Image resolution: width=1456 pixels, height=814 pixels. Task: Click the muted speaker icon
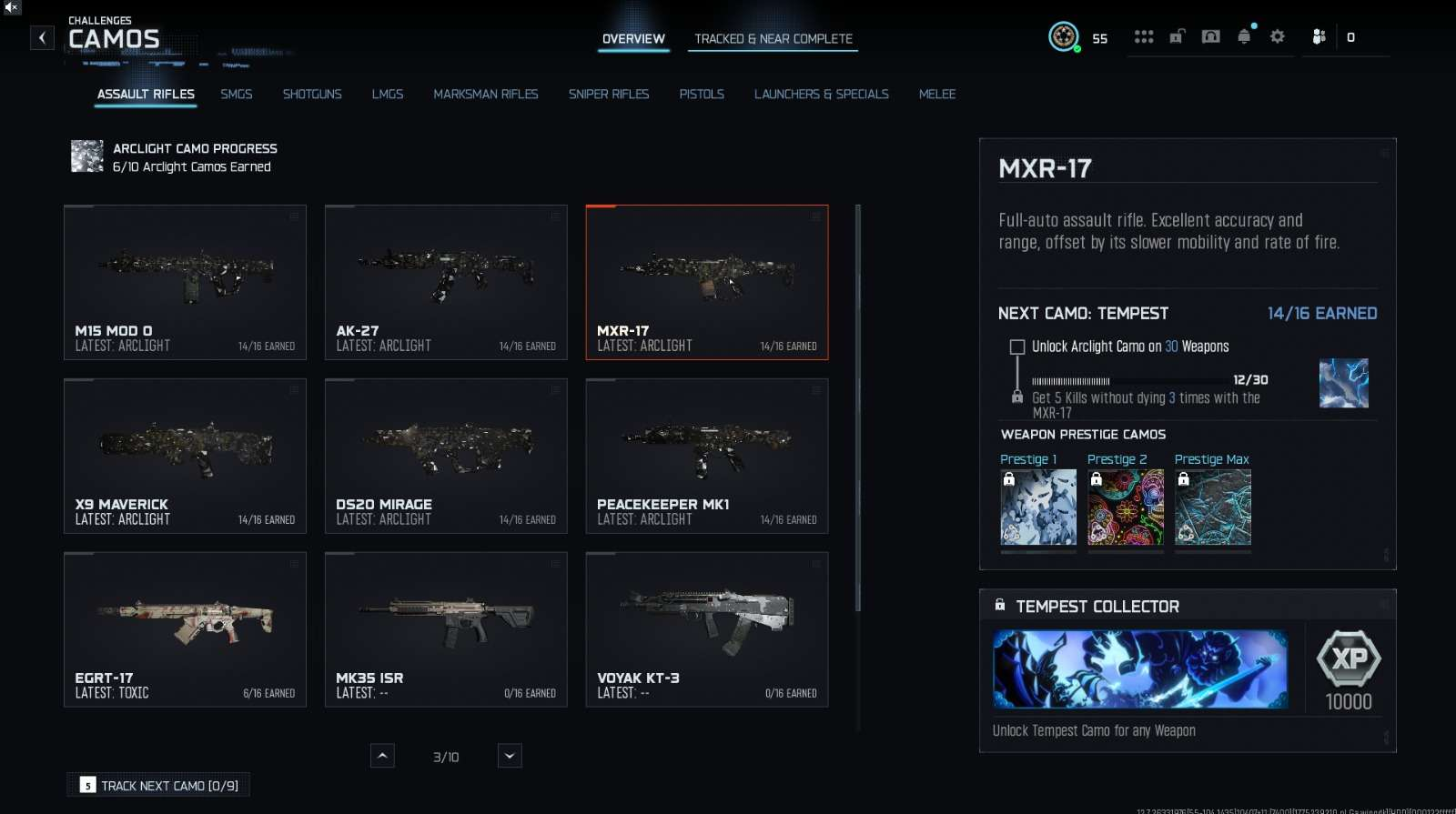pyautogui.click(x=11, y=7)
